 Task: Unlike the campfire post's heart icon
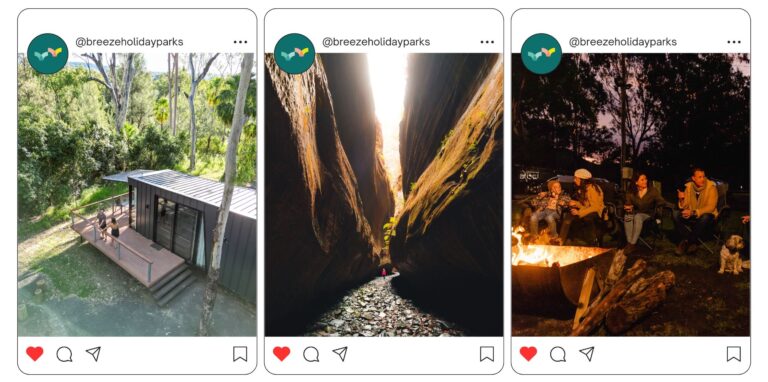(x=528, y=354)
